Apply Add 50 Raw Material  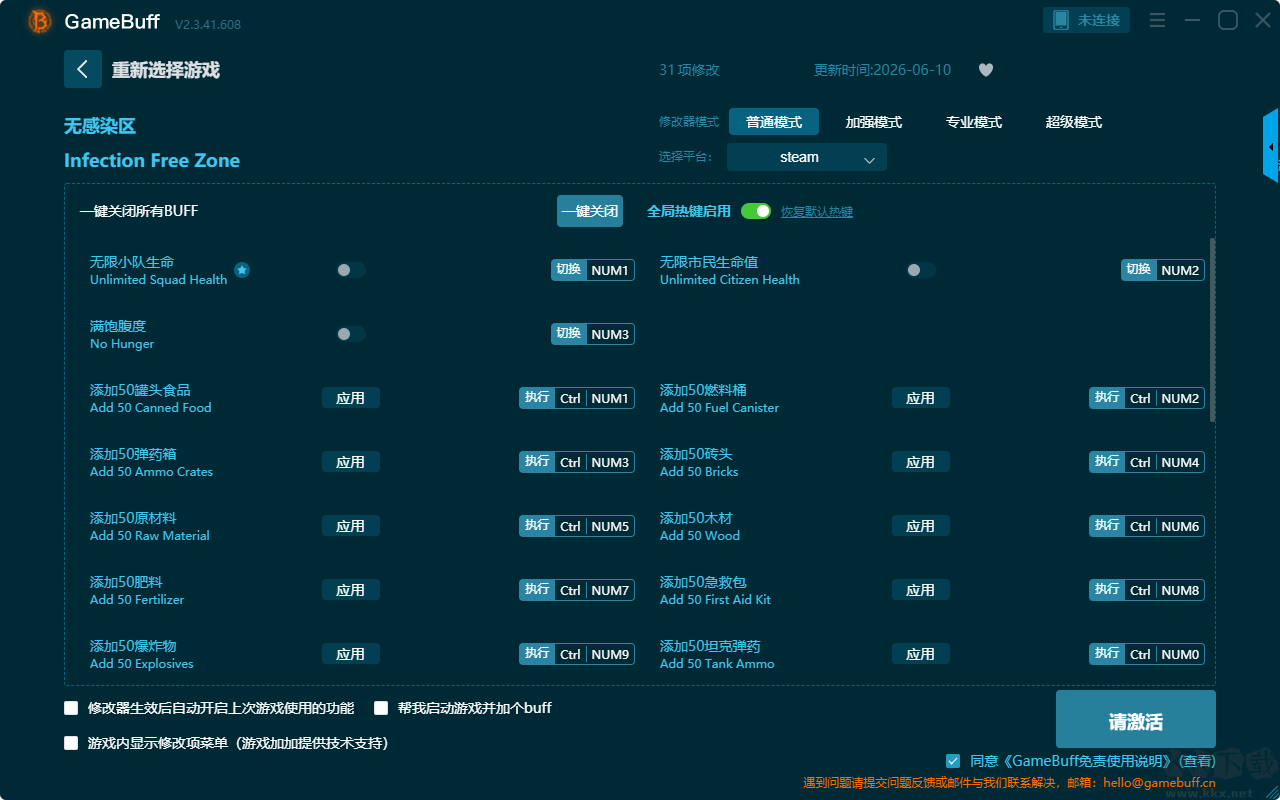point(351,526)
